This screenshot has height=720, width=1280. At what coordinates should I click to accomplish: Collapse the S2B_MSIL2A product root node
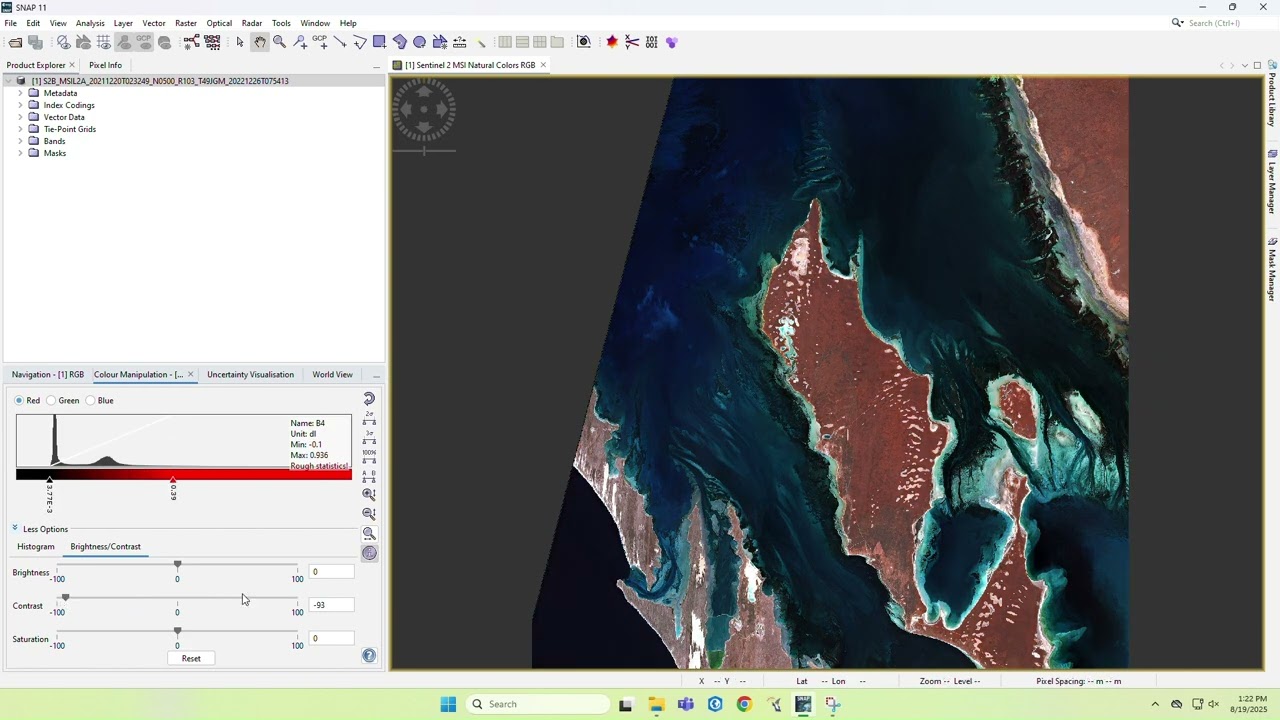pos(8,81)
